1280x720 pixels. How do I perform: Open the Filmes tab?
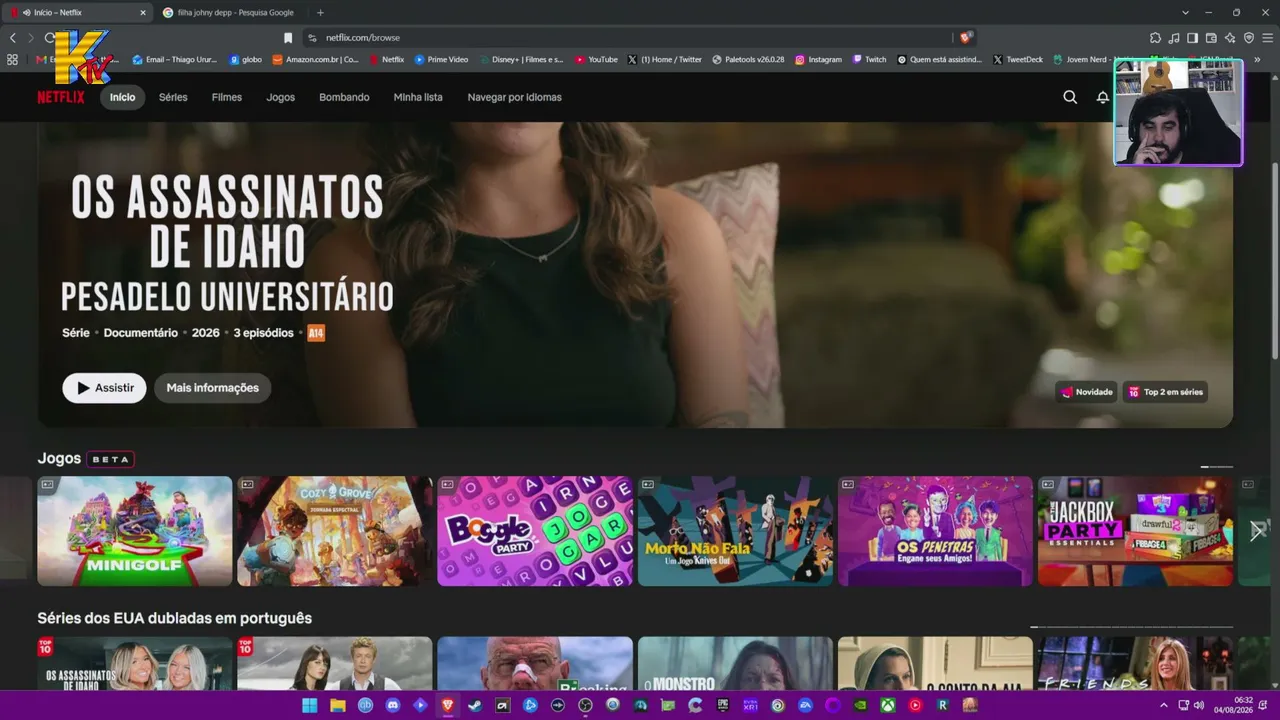click(227, 97)
